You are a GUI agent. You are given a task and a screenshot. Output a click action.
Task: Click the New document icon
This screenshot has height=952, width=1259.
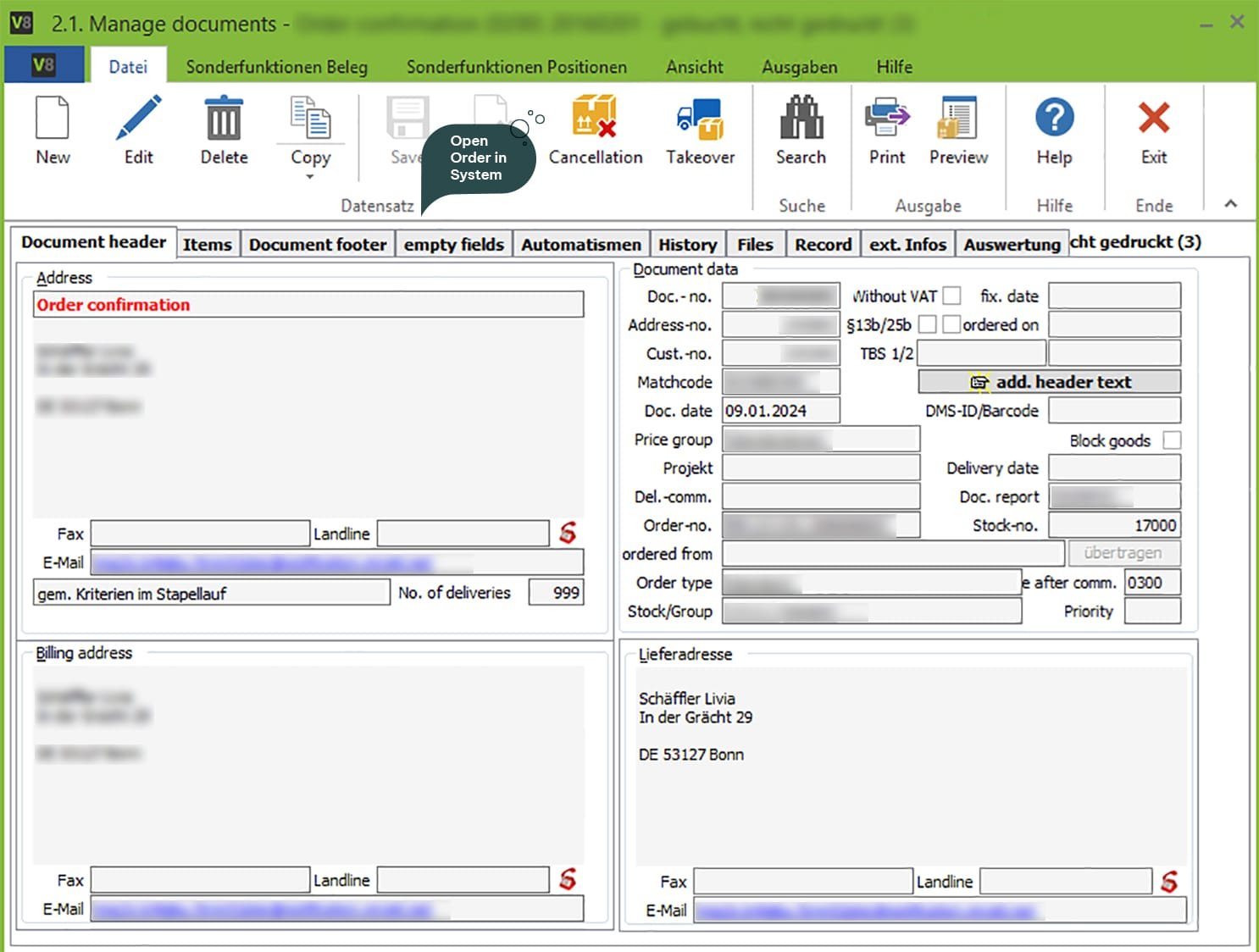tap(53, 119)
